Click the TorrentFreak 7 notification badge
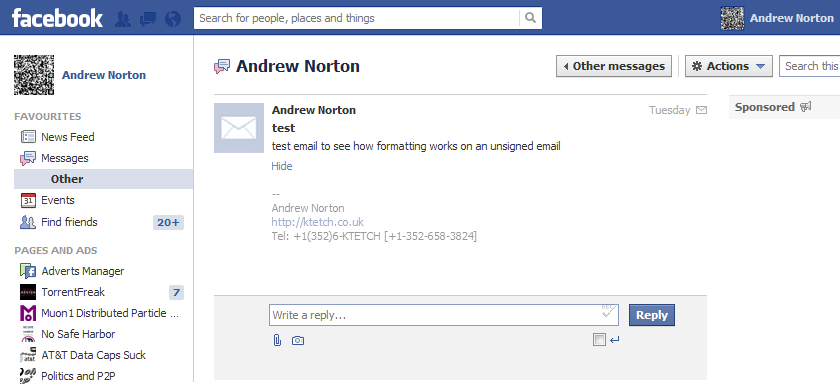840x391 pixels. [176, 292]
